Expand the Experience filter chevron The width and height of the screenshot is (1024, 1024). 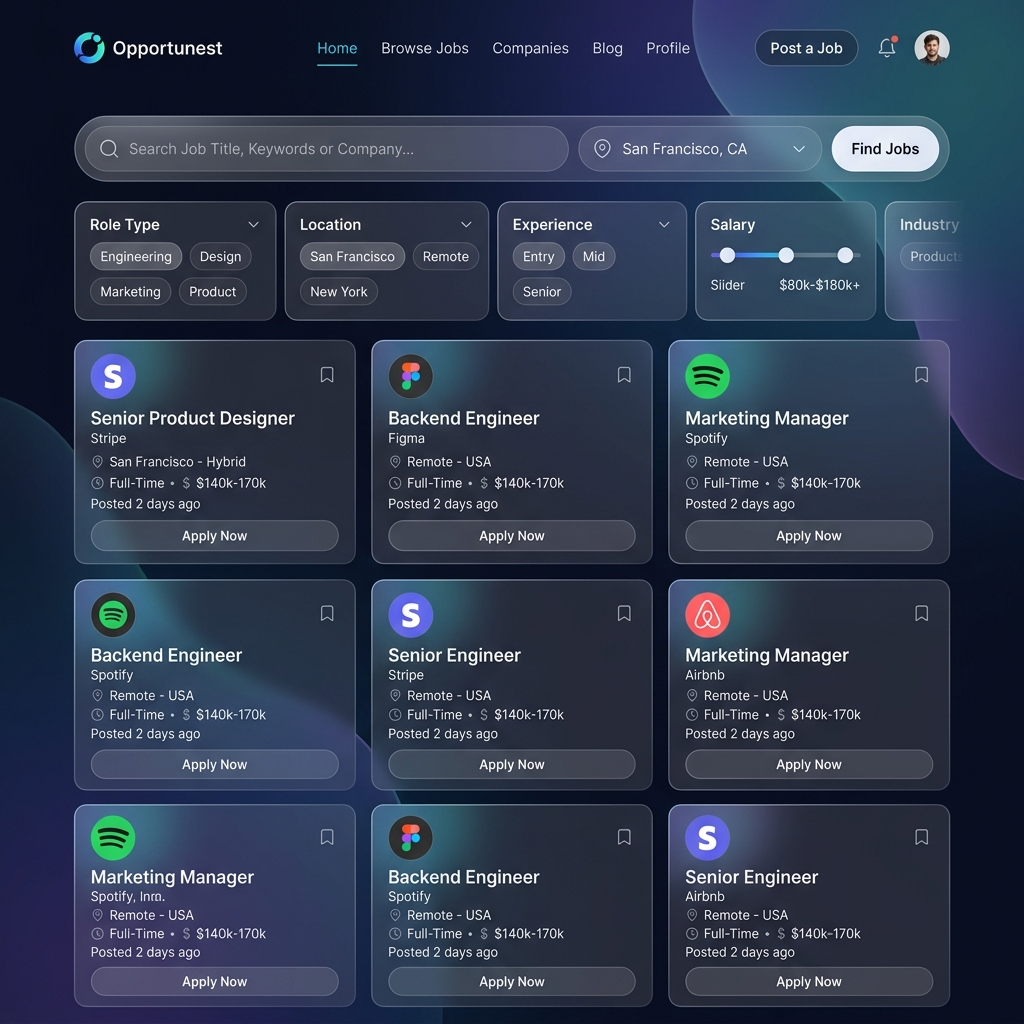[x=664, y=225]
